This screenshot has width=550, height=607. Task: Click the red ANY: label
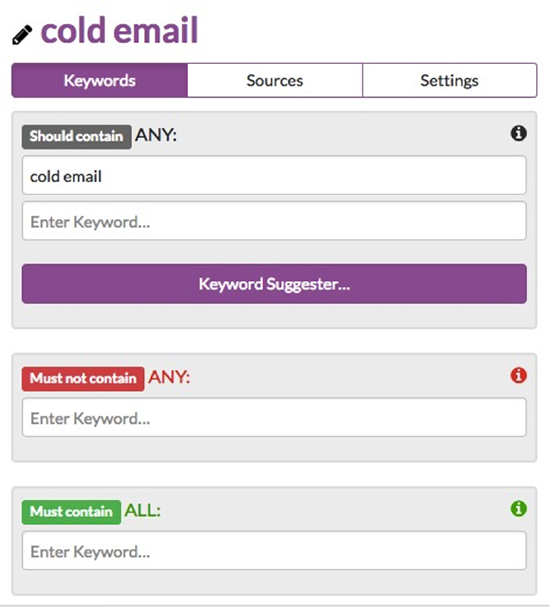click(169, 377)
